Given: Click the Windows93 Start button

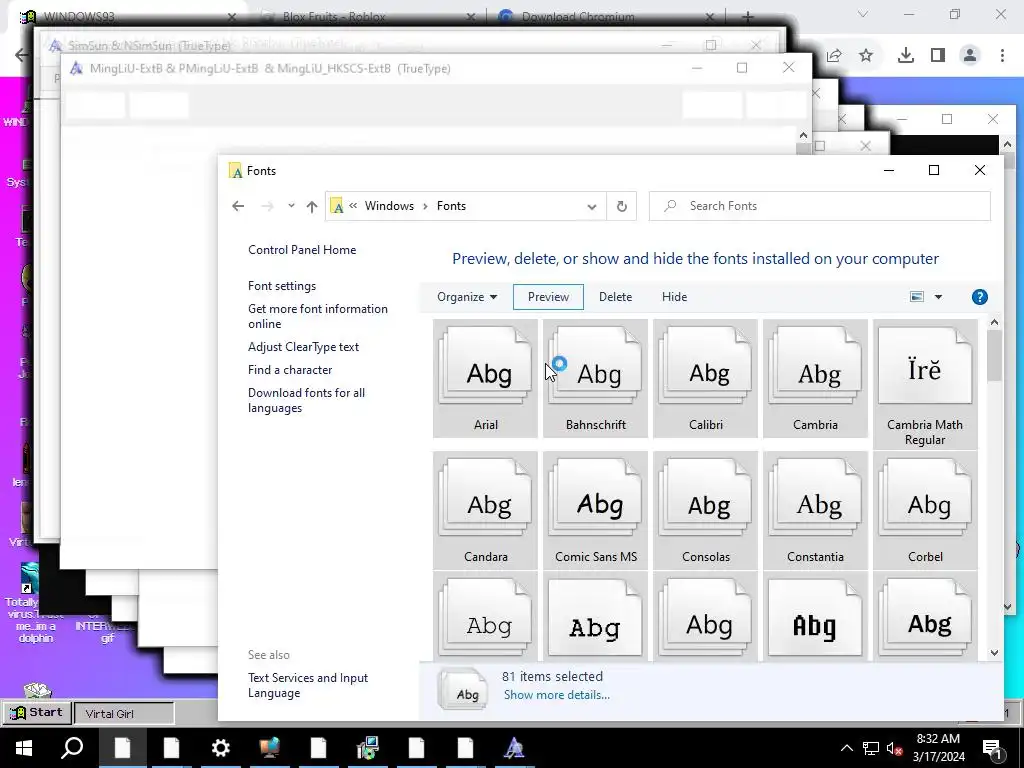Looking at the screenshot, I should pos(37,712).
